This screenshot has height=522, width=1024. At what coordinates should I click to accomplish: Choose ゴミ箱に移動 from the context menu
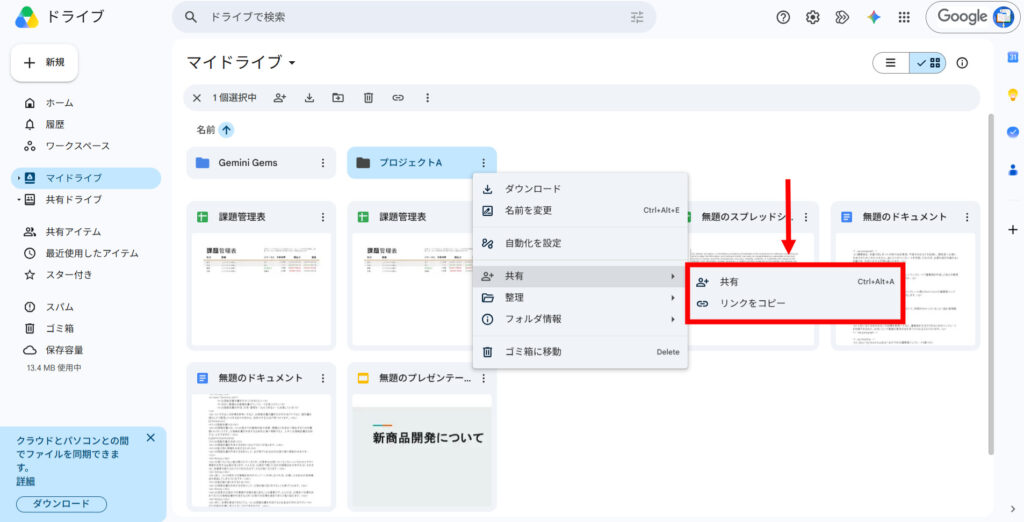pos(580,352)
